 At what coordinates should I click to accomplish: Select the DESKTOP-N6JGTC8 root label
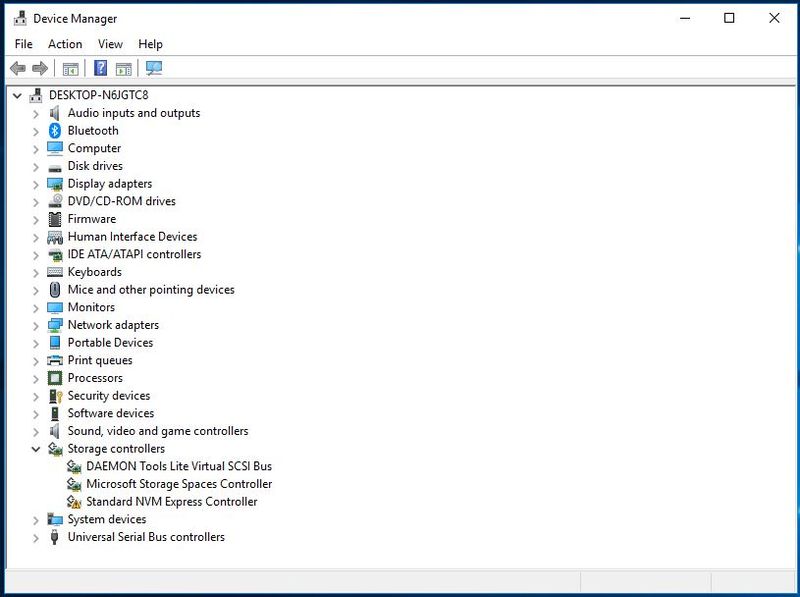(x=98, y=95)
